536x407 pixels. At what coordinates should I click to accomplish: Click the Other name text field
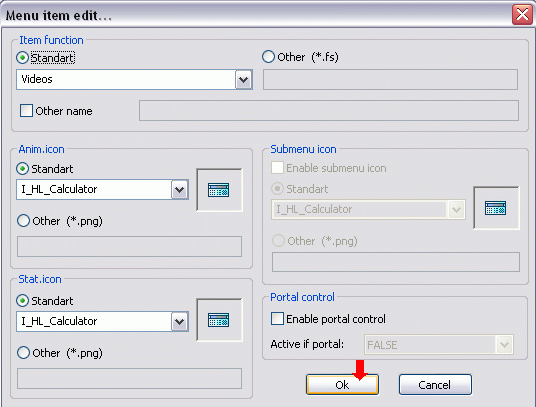(x=329, y=110)
